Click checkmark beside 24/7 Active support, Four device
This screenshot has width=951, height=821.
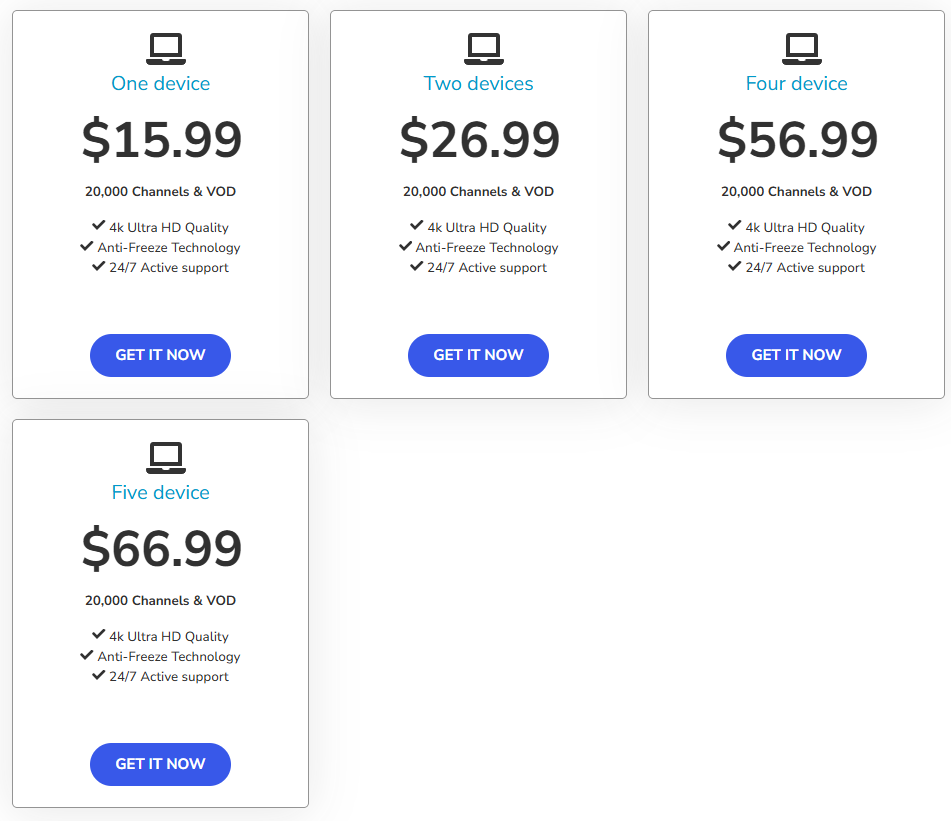pos(735,267)
